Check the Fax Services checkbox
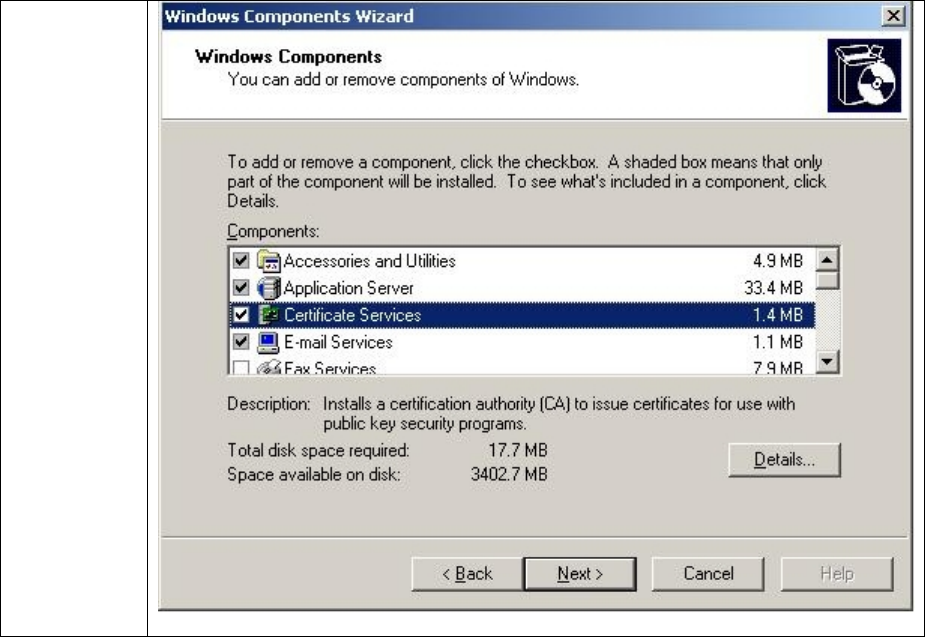This screenshot has width=925, height=637. point(241,367)
